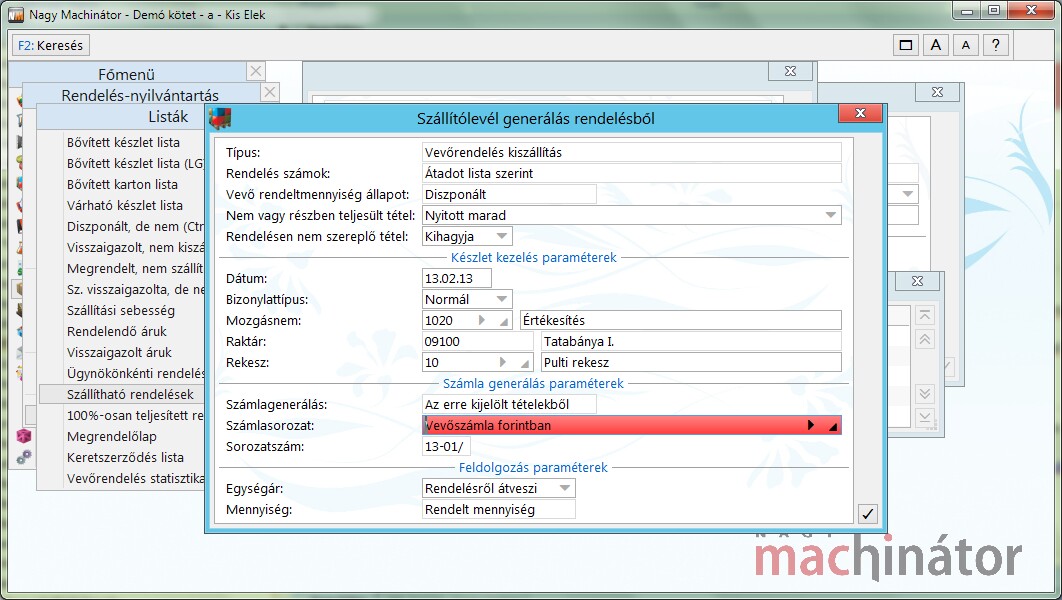Jump to top arrow in background list window
This screenshot has height=600, width=1062.
click(x=925, y=315)
